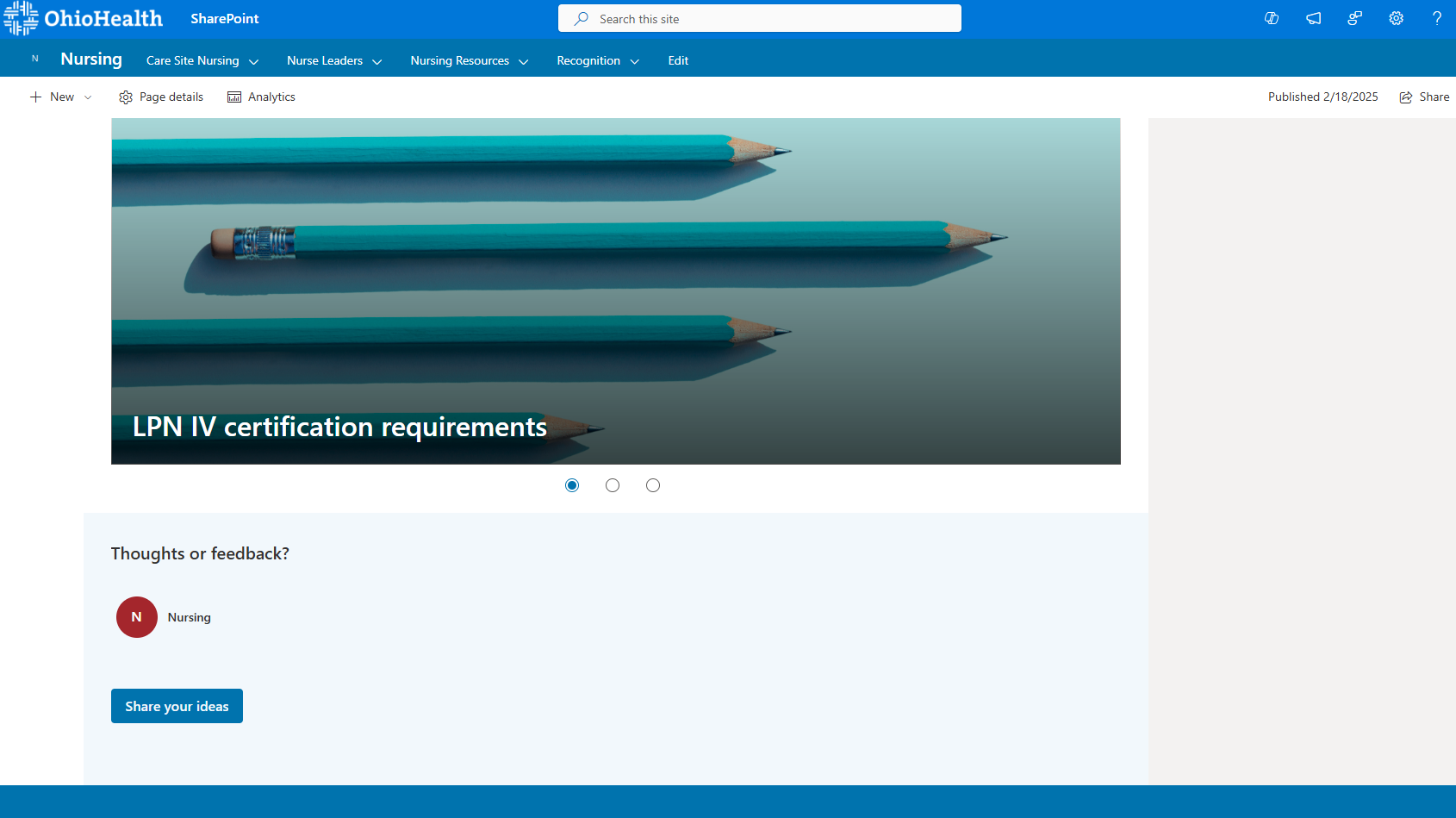The image size is (1456, 818).
Task: Click the Share button at top right
Action: 1424,97
